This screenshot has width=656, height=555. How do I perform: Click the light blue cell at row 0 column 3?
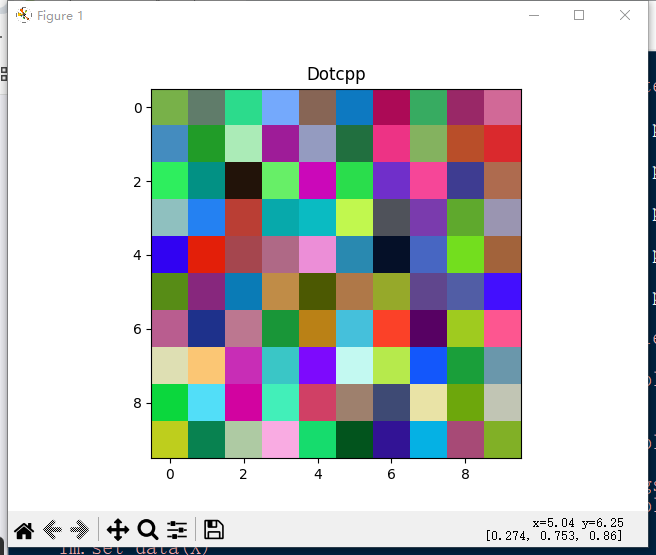pyautogui.click(x=281, y=107)
